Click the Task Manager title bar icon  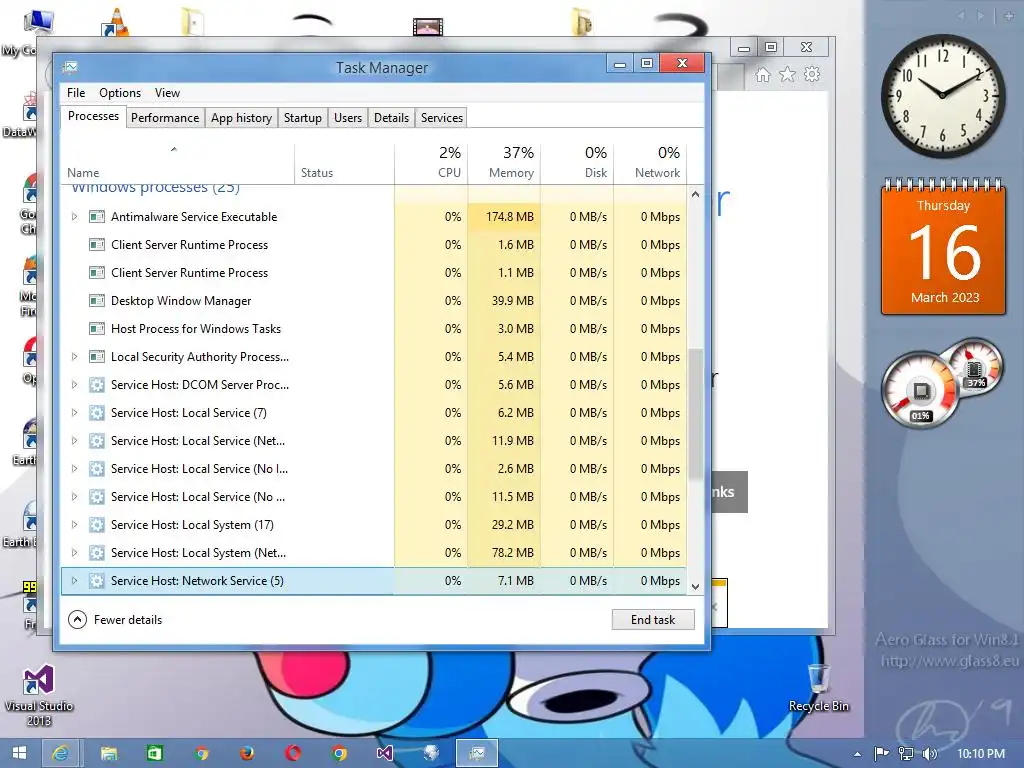click(x=70, y=67)
